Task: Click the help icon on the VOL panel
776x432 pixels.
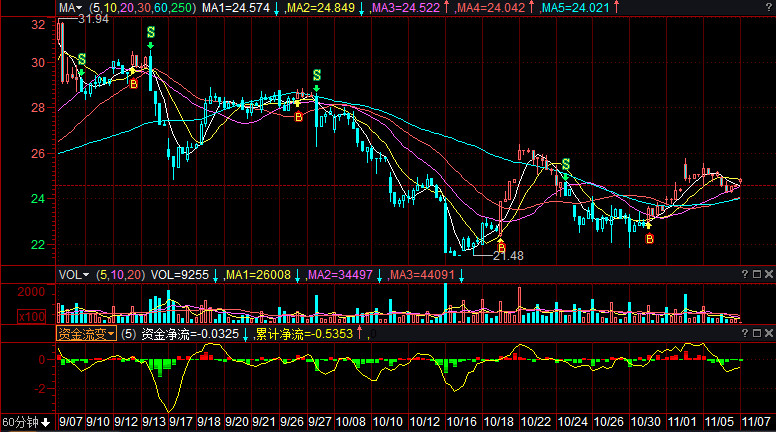Action: click(x=743, y=273)
